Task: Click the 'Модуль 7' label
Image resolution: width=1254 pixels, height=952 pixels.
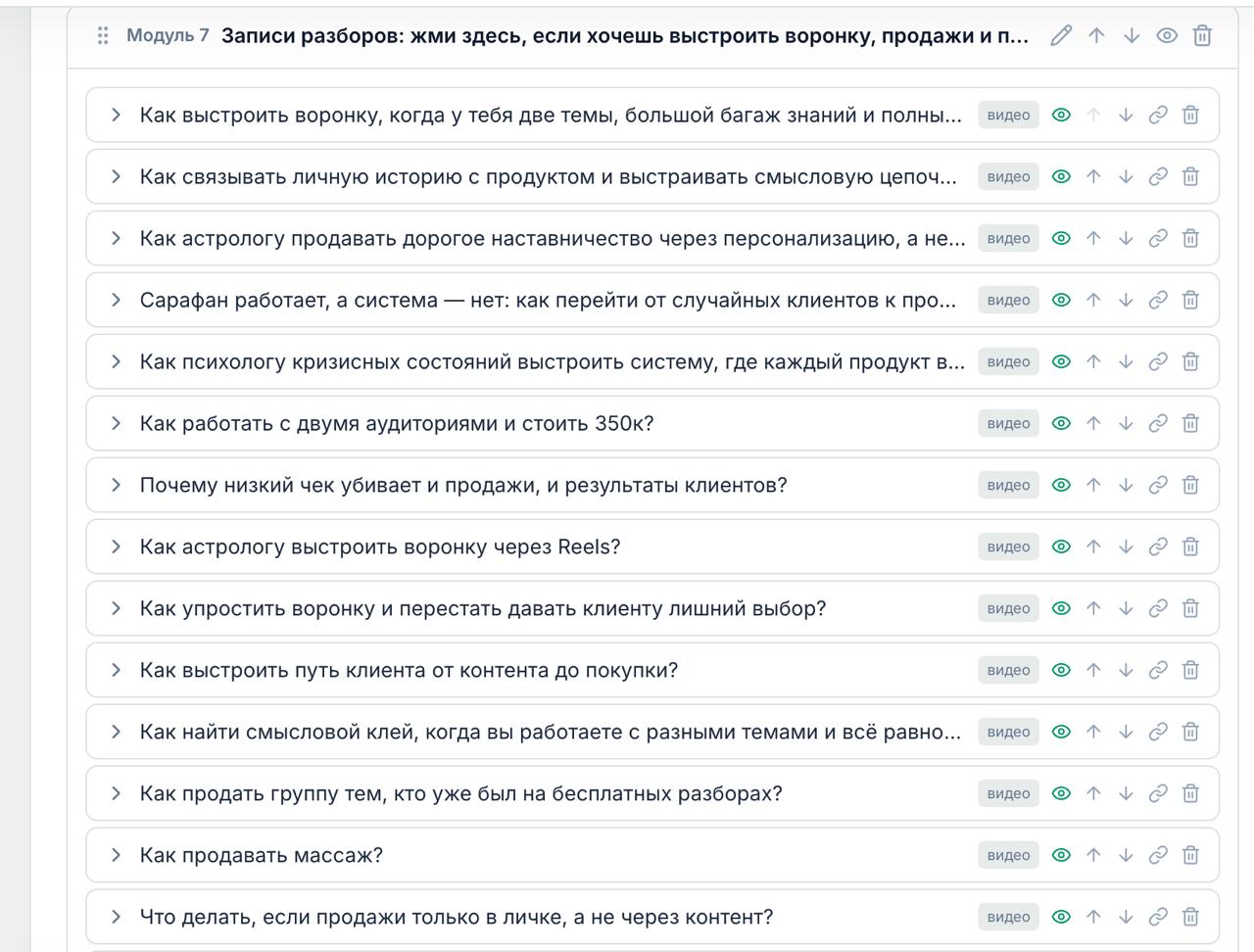Action: pyautogui.click(x=168, y=36)
